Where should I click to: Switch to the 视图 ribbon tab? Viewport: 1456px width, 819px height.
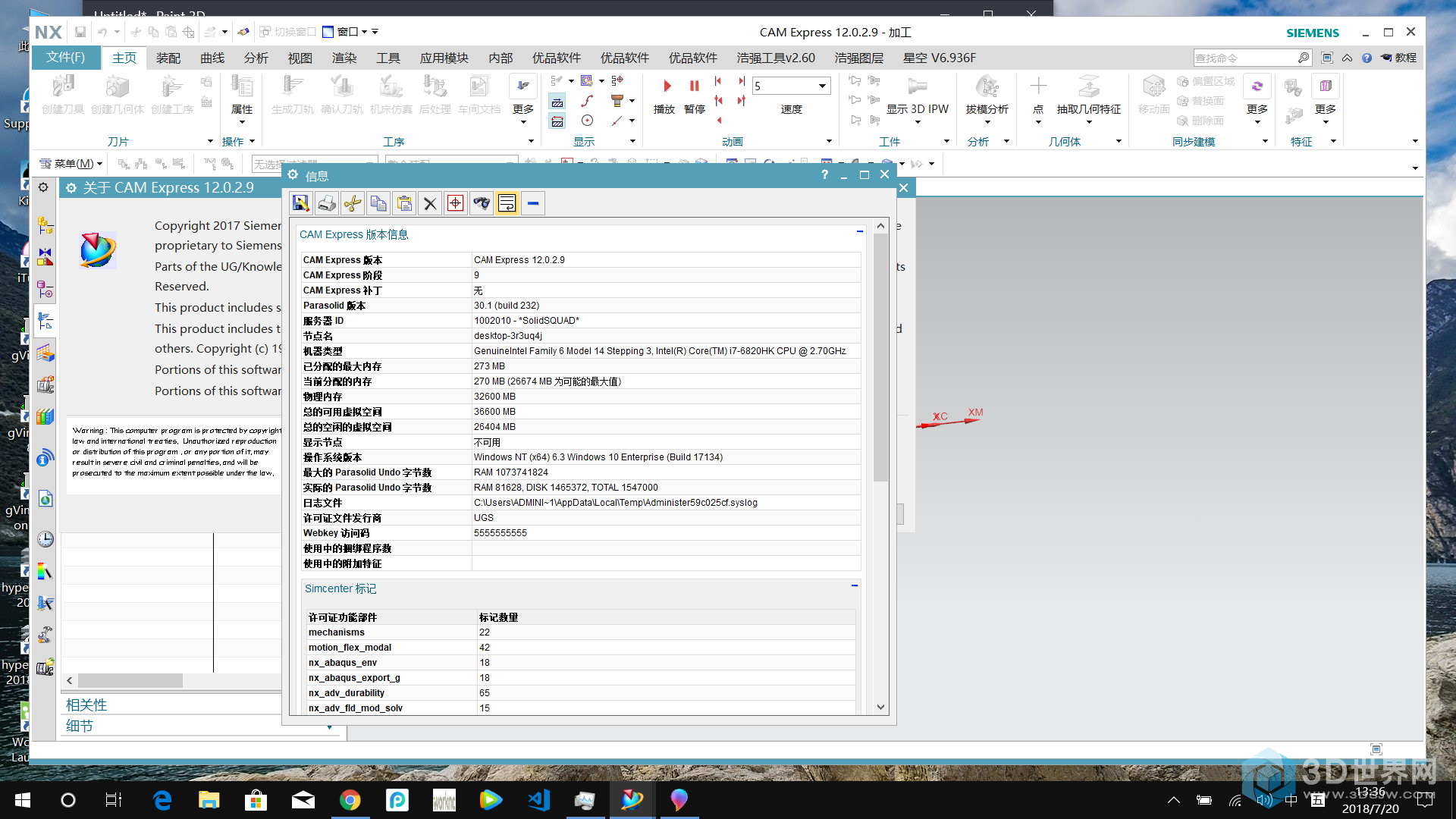pos(300,58)
